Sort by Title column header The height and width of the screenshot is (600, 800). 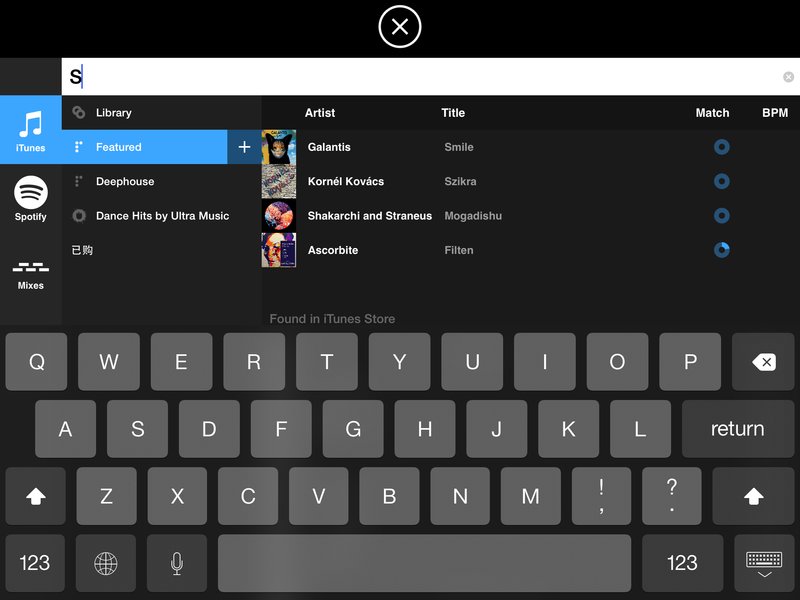coord(453,113)
